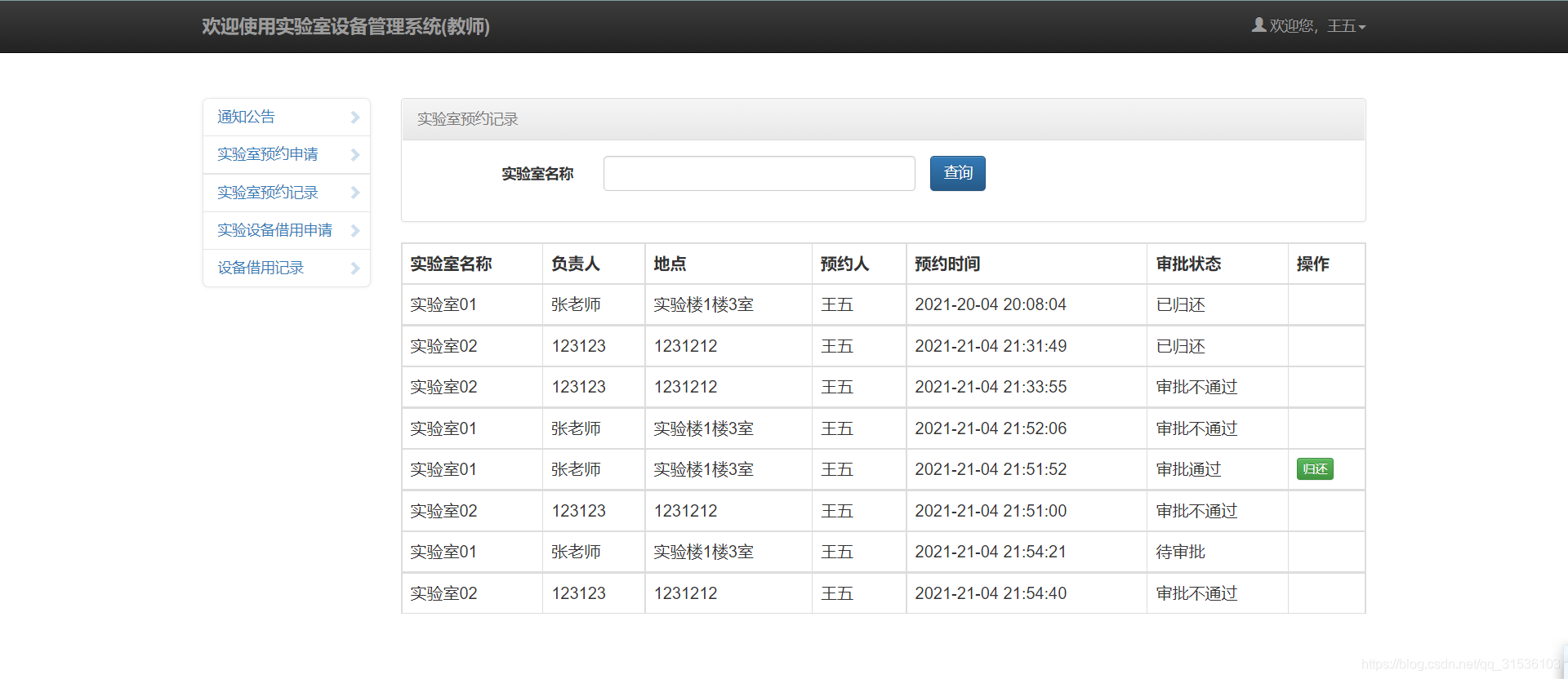
Task: Click 已归还 in the 21:31:49 row
Action: tap(1180, 346)
